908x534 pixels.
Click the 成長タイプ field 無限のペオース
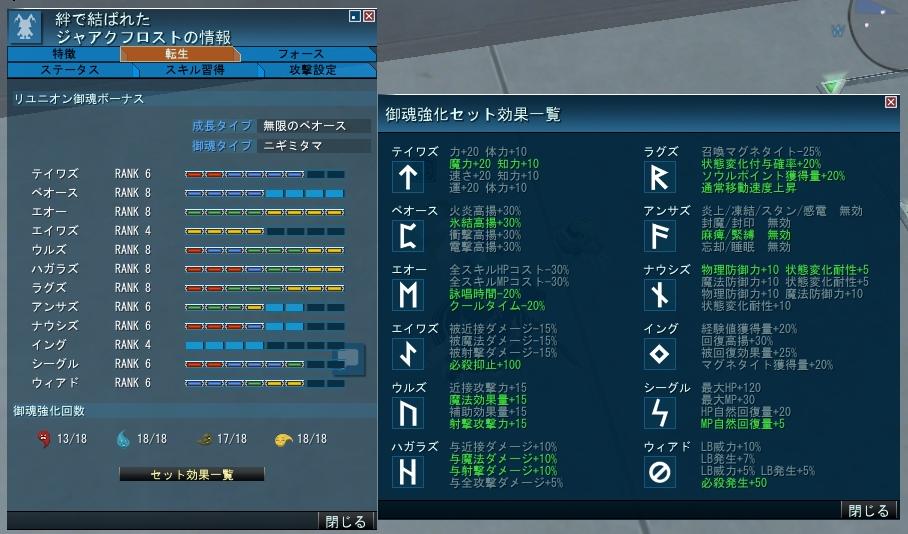314,126
